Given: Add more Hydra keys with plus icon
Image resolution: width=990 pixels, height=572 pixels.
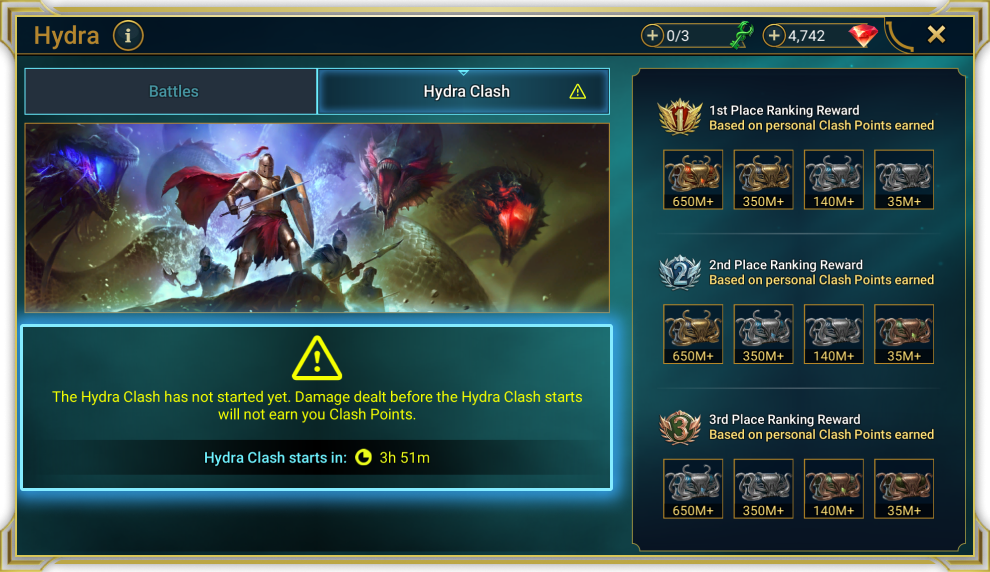Looking at the screenshot, I should click(652, 35).
